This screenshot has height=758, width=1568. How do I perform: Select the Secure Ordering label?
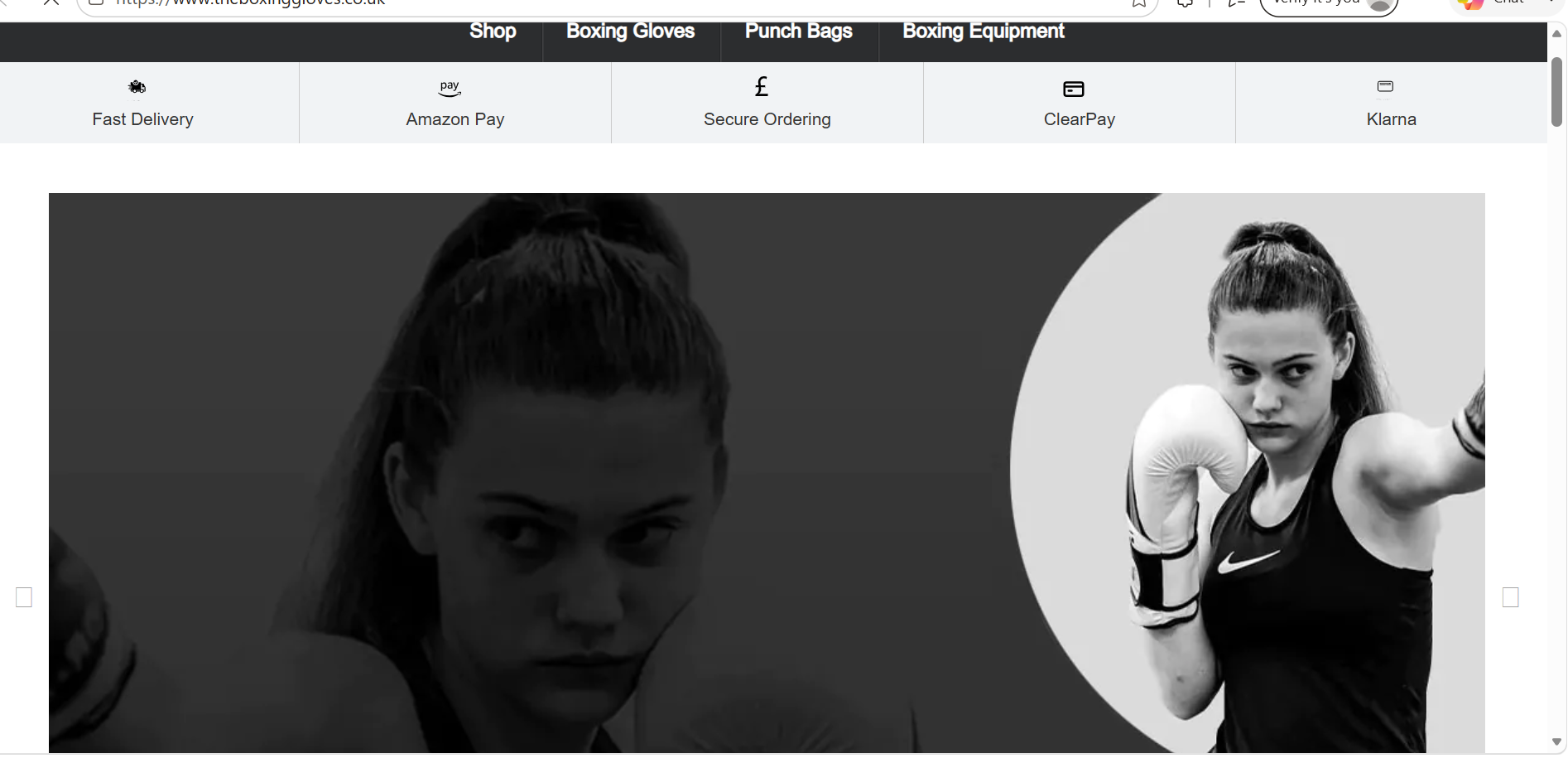pos(767,119)
